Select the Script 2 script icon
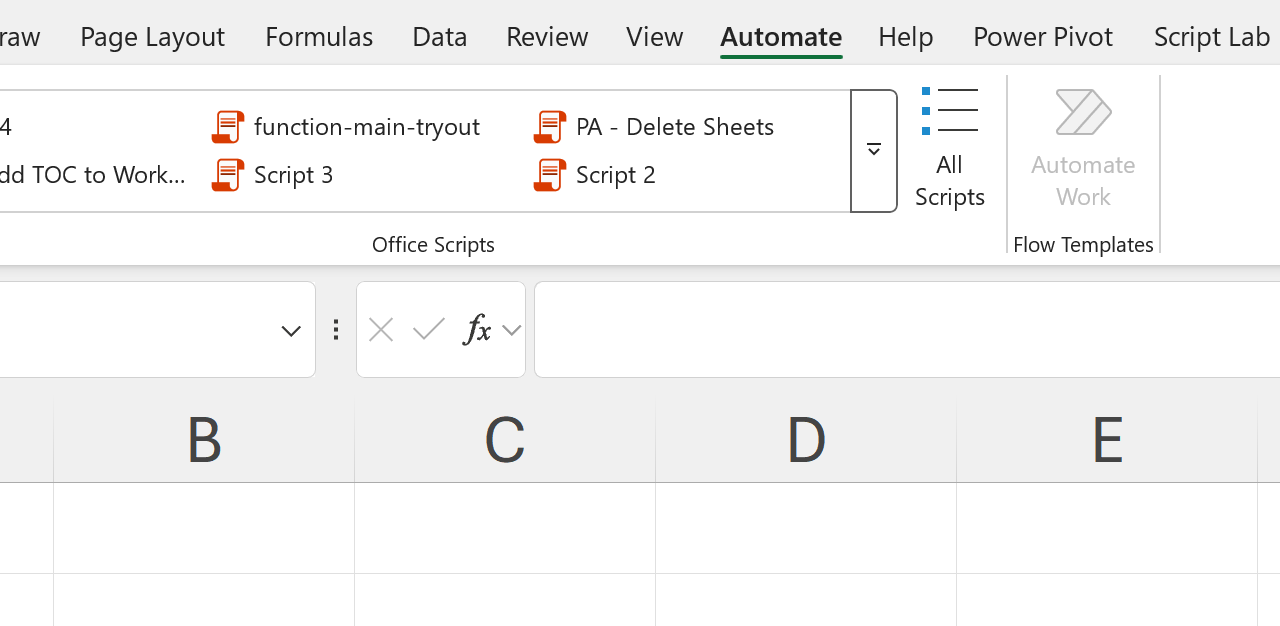 click(x=549, y=175)
